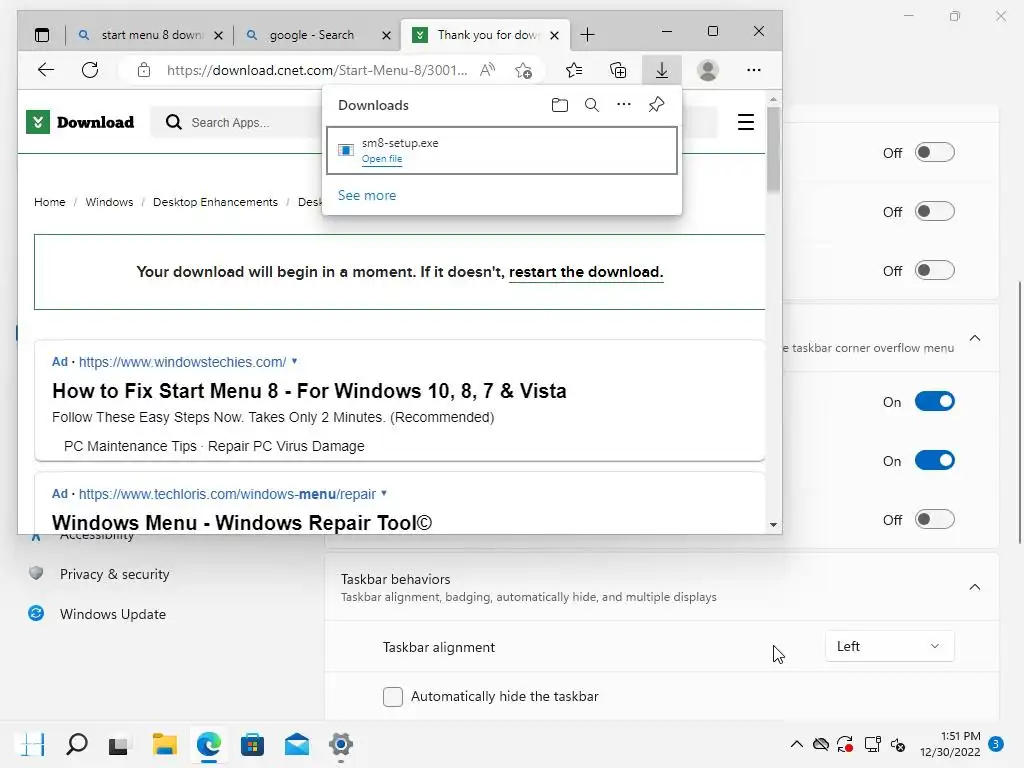Click the CNET Download logo
The height and width of the screenshot is (768, 1024).
point(80,122)
